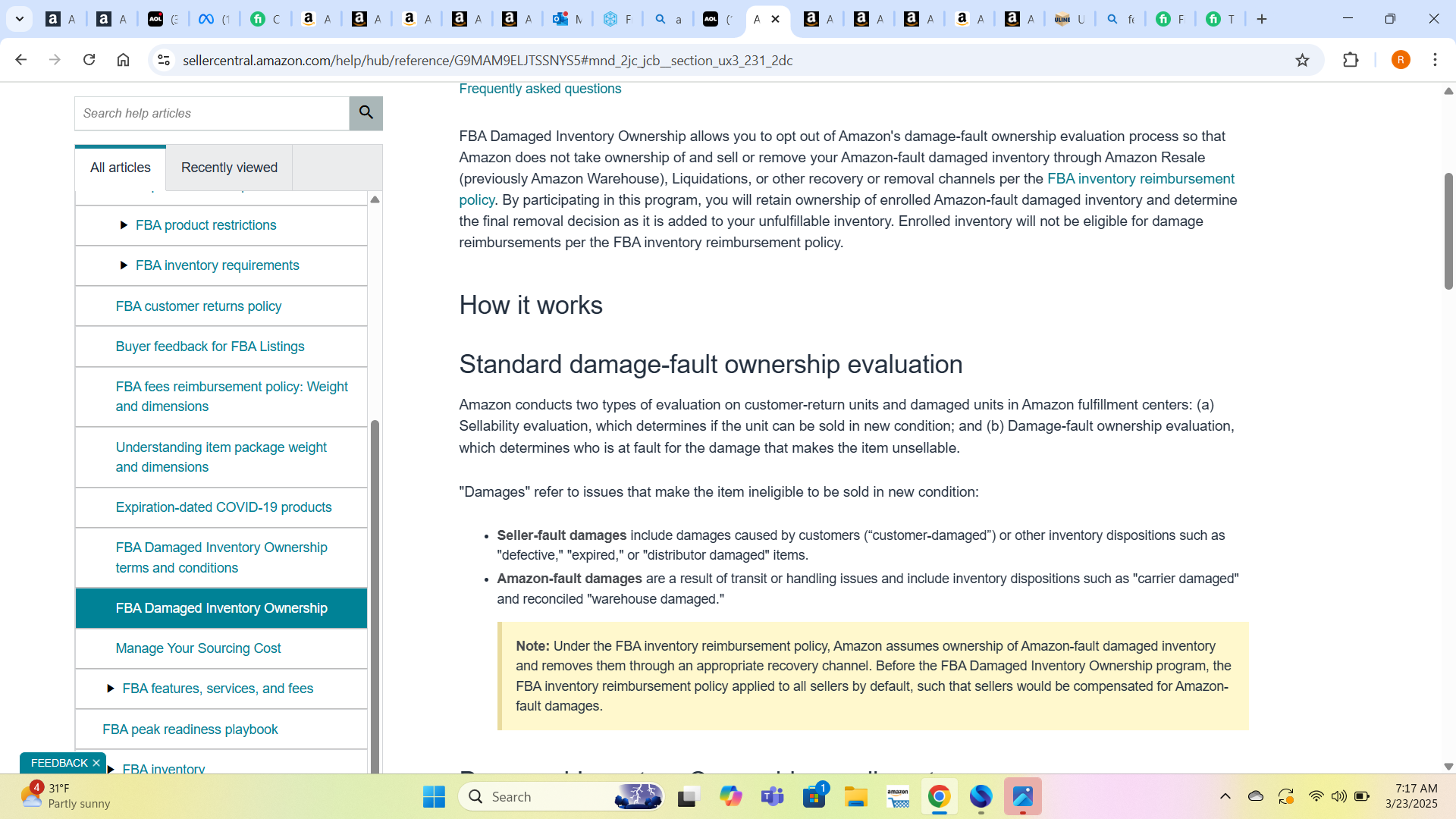
Task: Follow the Frequently asked questions link
Action: click(x=540, y=89)
